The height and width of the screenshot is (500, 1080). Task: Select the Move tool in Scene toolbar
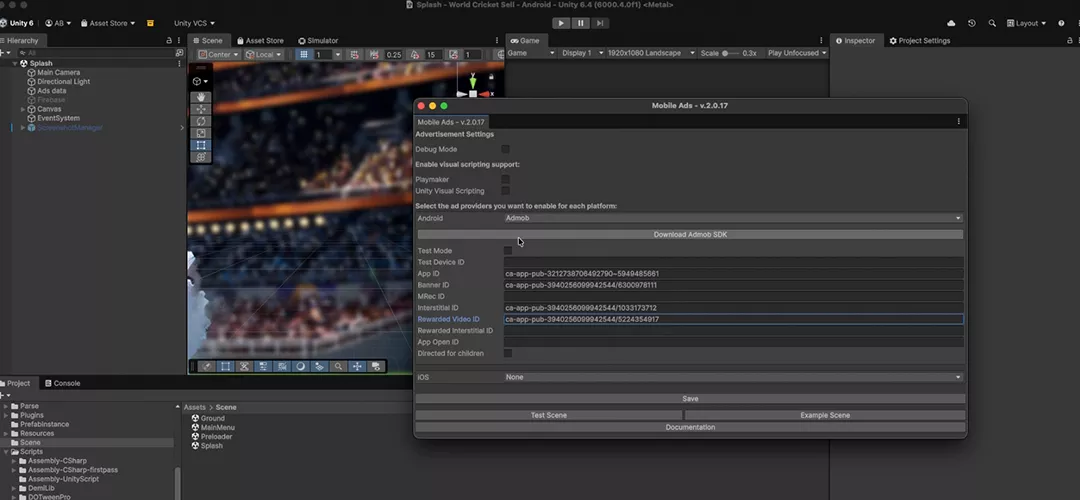pyautogui.click(x=201, y=110)
